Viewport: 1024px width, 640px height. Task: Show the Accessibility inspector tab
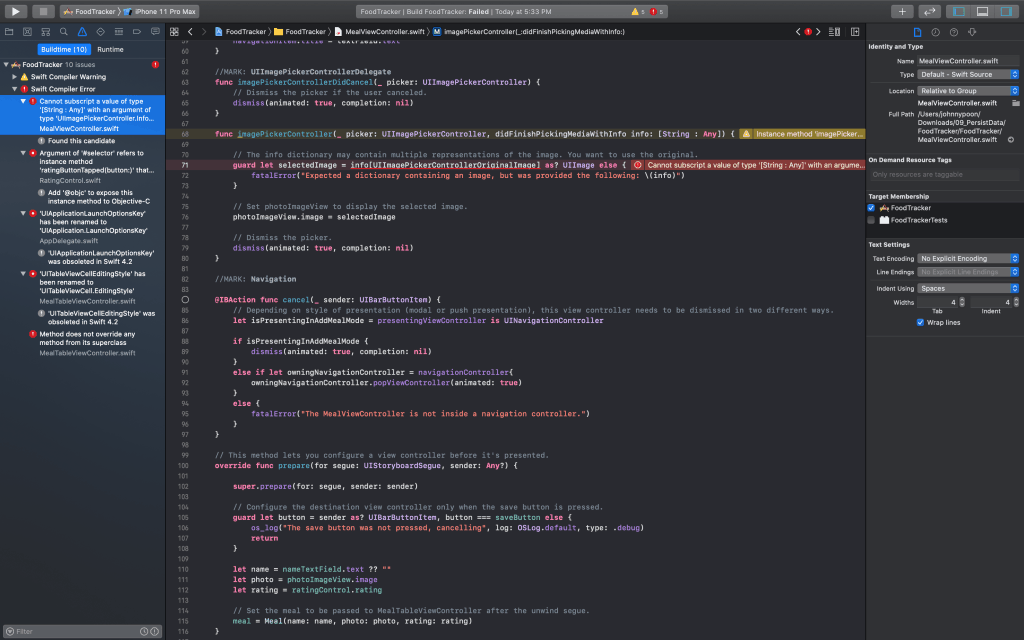[x=972, y=32]
